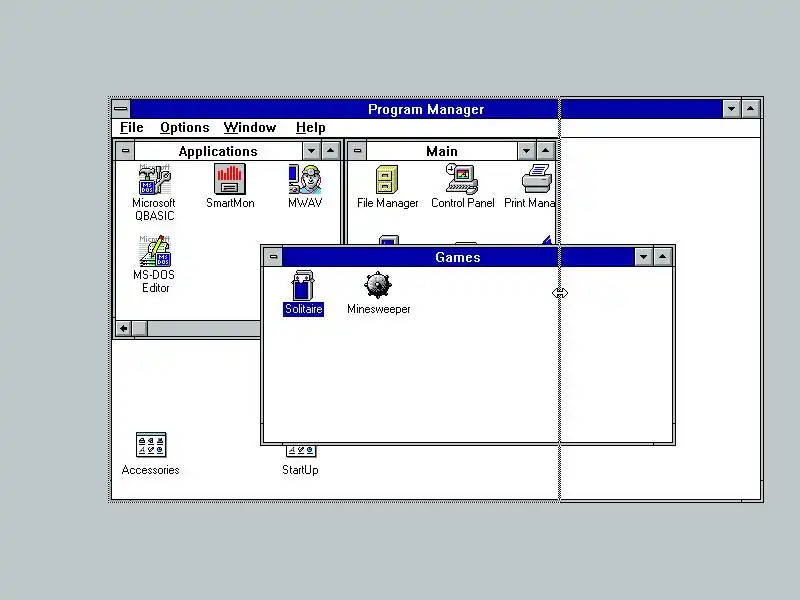Open the Applications window control menu box
Image resolution: width=800 pixels, height=600 pixels.
tap(125, 151)
